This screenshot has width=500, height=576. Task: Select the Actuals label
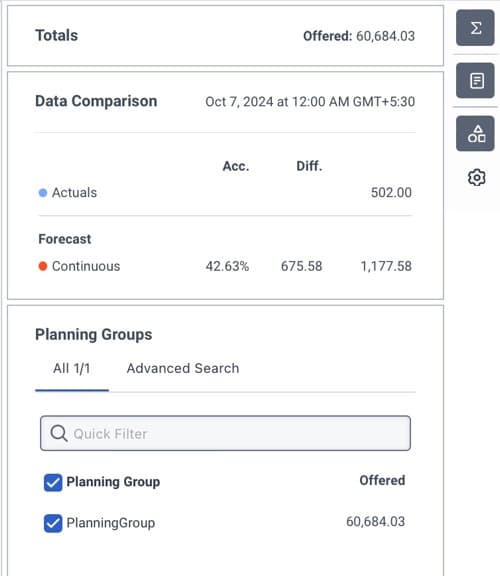(74, 192)
